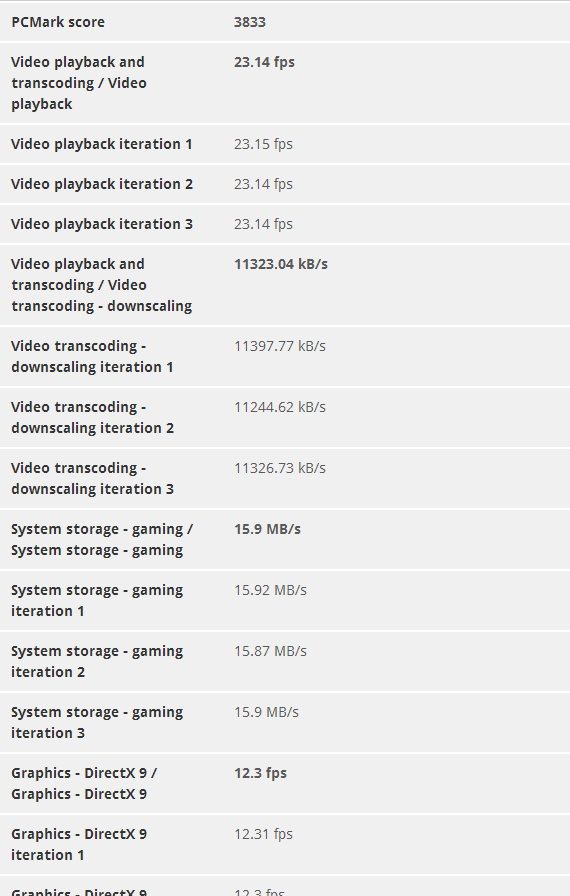Image resolution: width=570 pixels, height=896 pixels.
Task: Select the 11323.04 kB/s transcoding result
Action: (x=281, y=264)
